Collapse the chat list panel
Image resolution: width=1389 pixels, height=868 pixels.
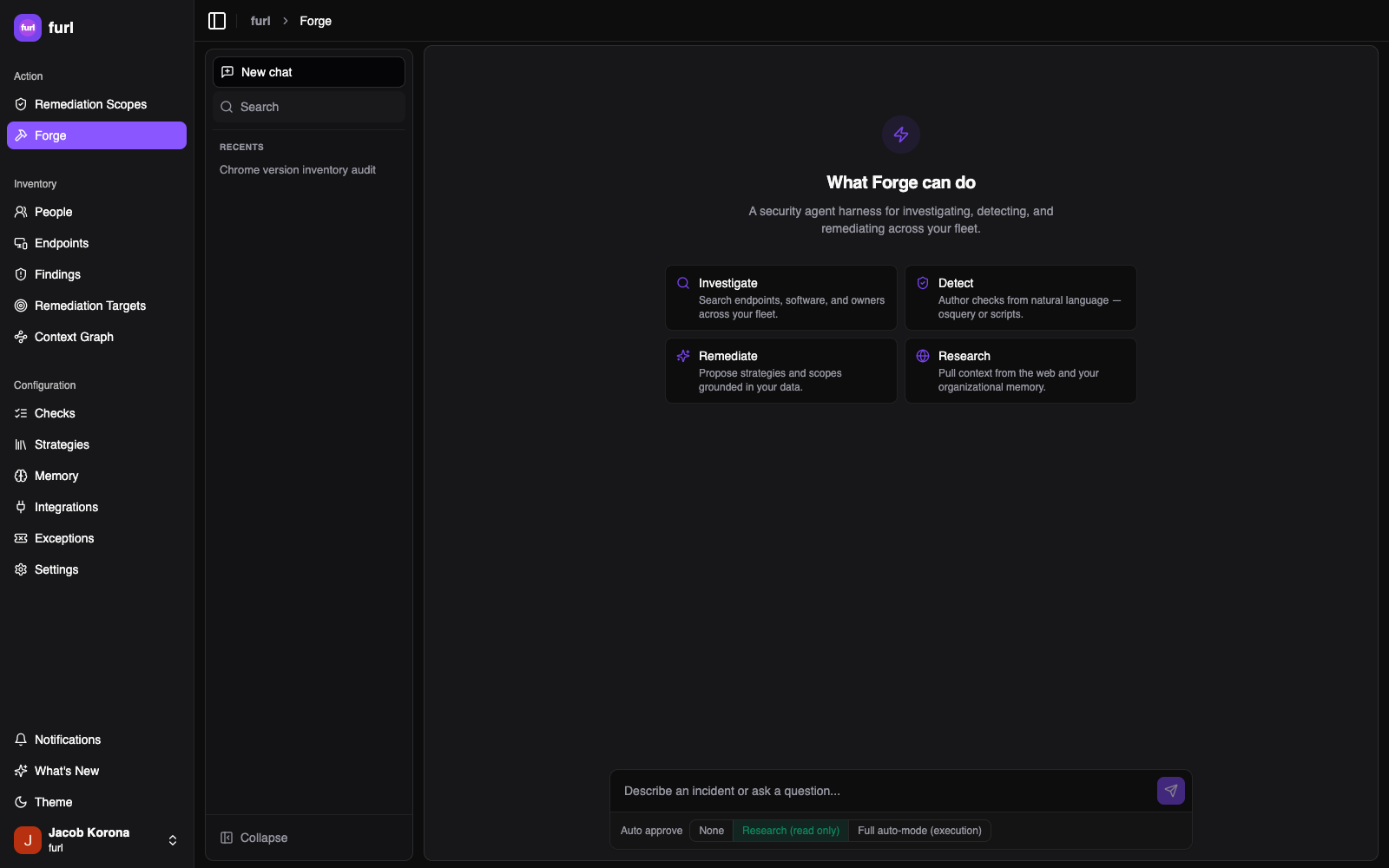point(309,838)
